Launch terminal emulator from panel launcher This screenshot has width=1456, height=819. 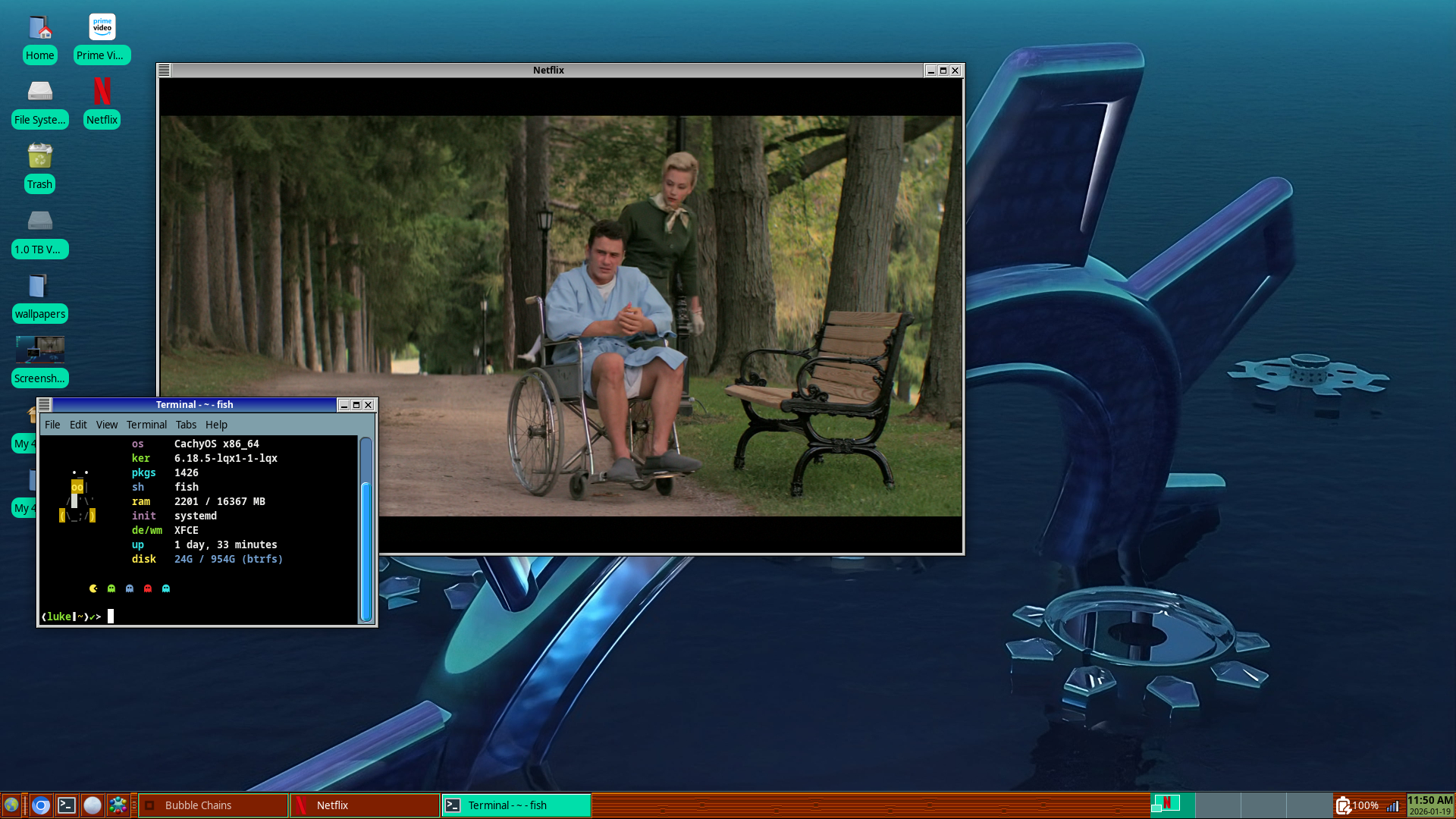[67, 805]
